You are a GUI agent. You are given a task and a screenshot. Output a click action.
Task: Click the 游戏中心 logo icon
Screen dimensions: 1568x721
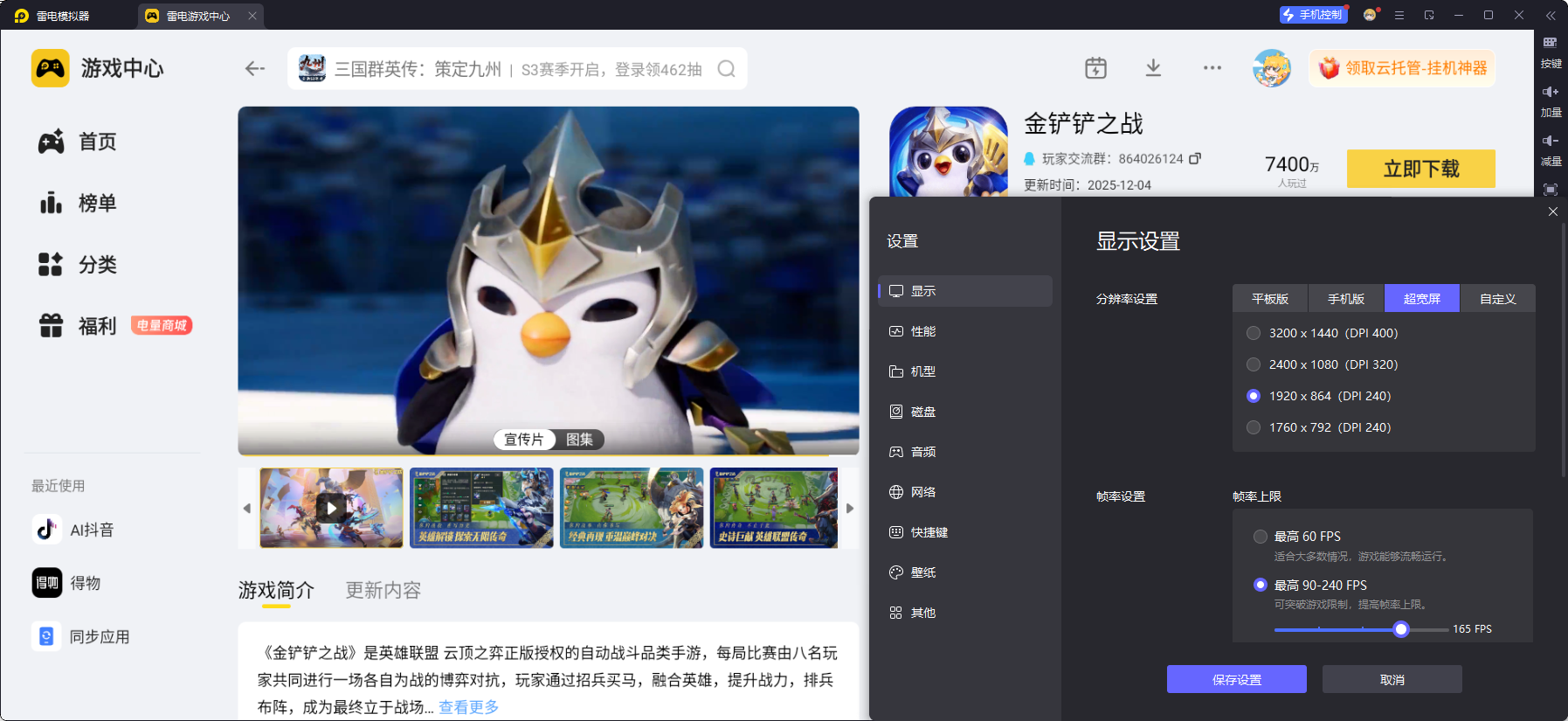click(51, 68)
